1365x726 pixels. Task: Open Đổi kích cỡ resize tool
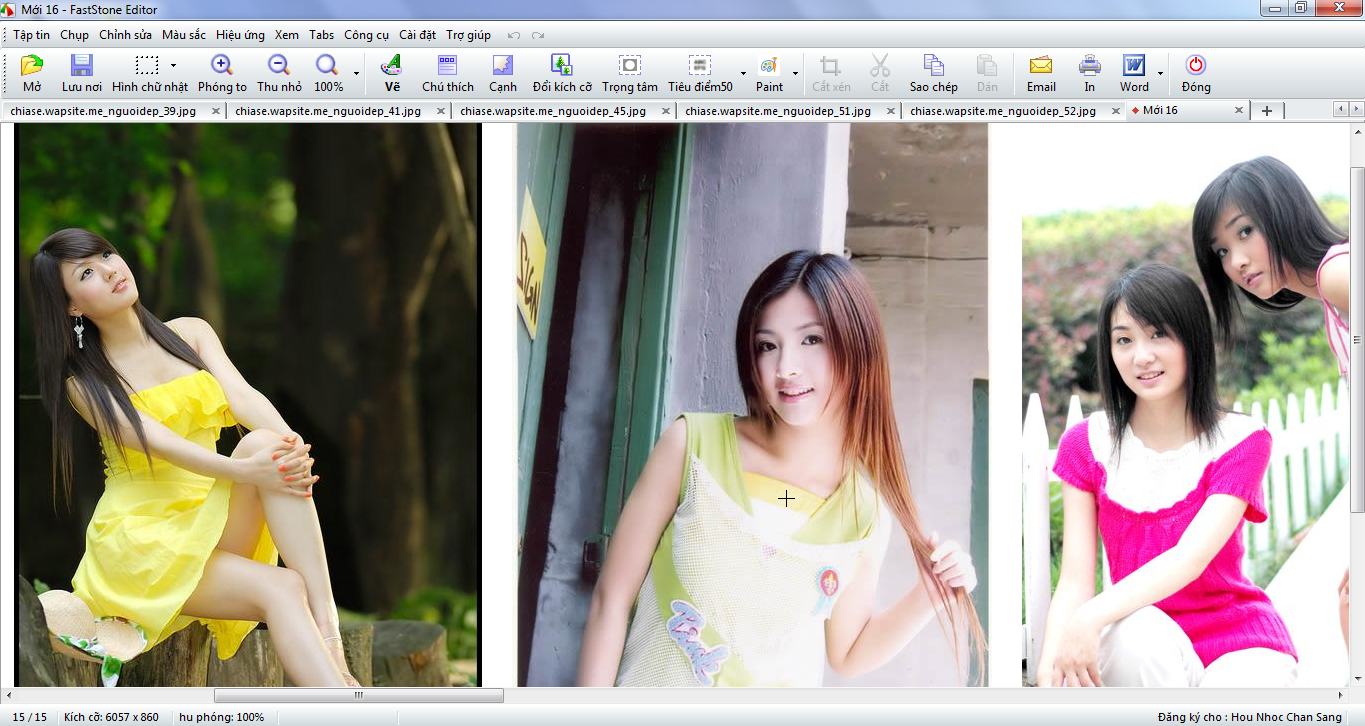click(x=562, y=75)
